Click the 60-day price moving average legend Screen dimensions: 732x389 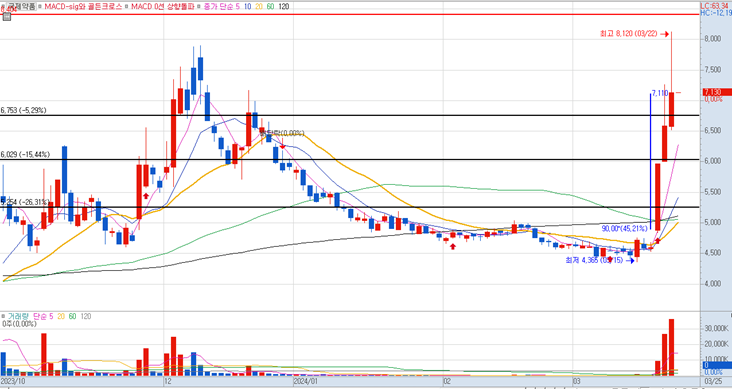click(270, 6)
